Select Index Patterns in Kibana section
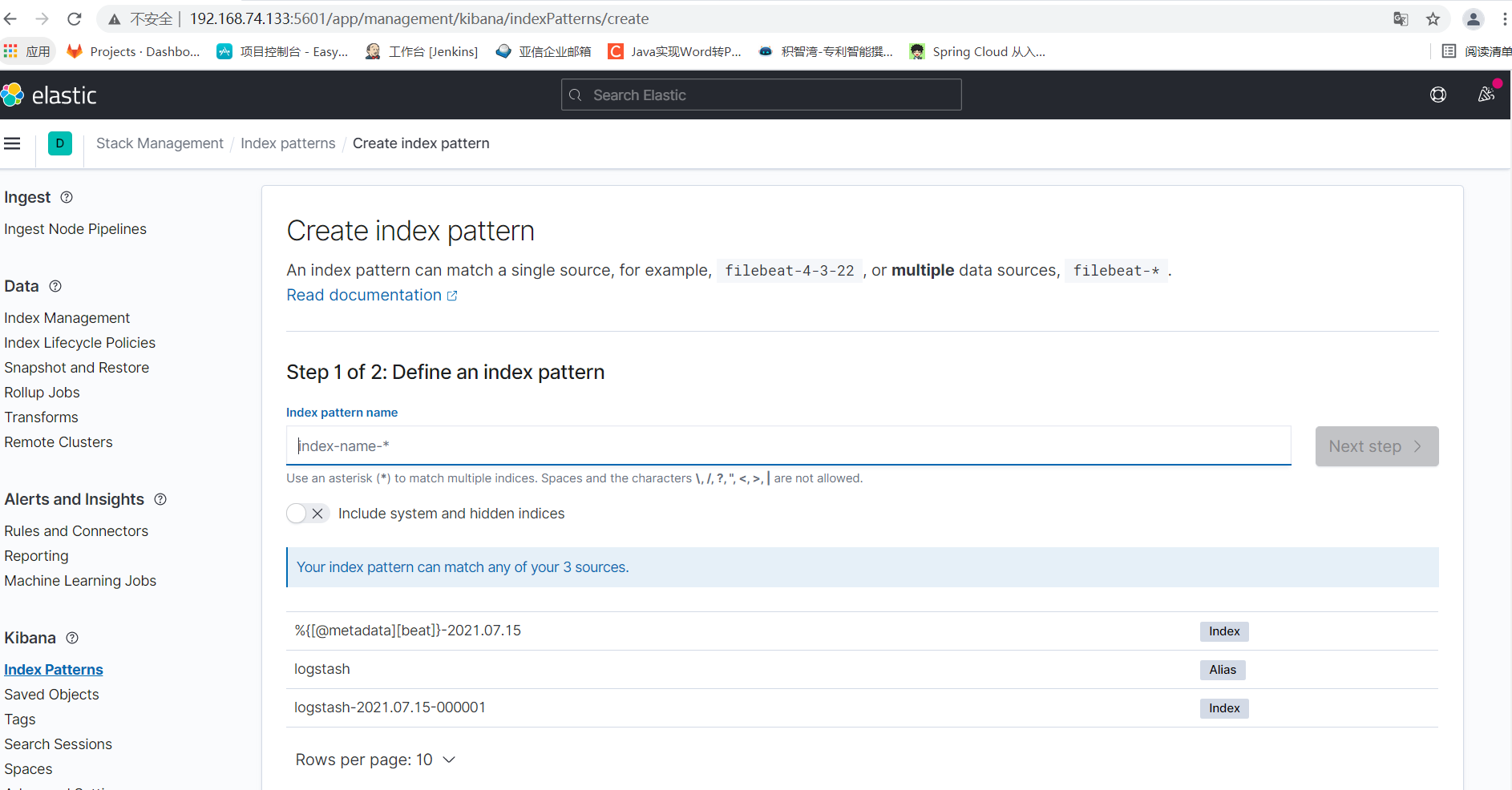Screen dimensions: 1512x790 pyautogui.click(x=54, y=670)
